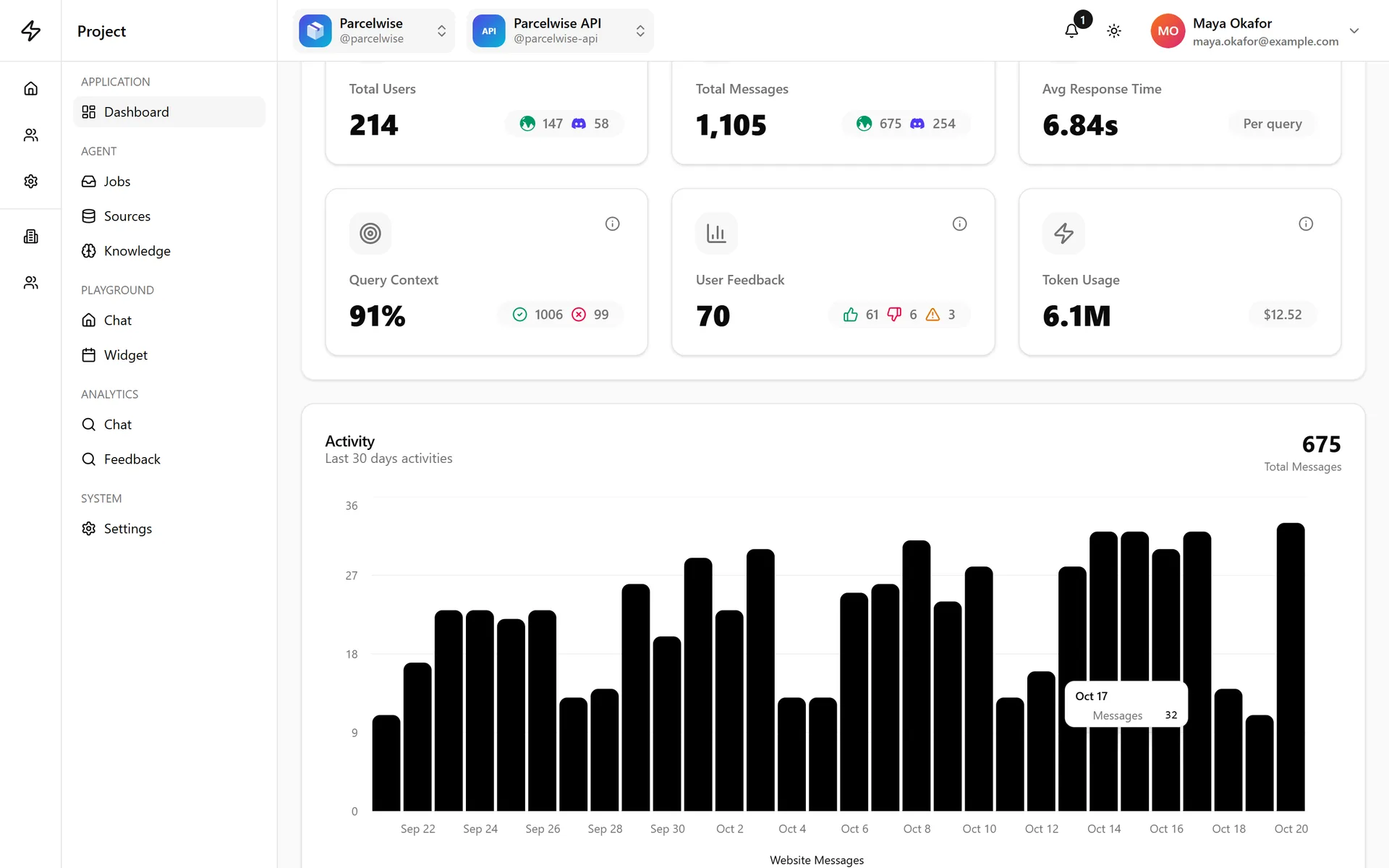Viewport: 1389px width, 868px height.
Task: Go to Jobs in the Agent section
Action: pos(169,182)
